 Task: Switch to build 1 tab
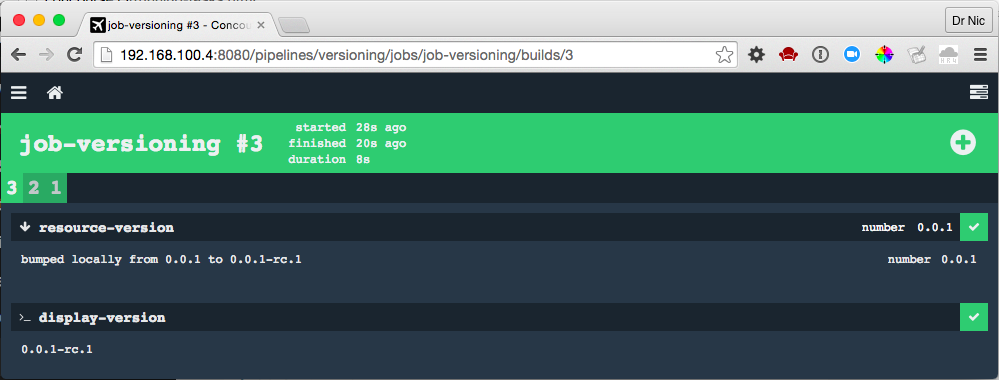coord(56,188)
